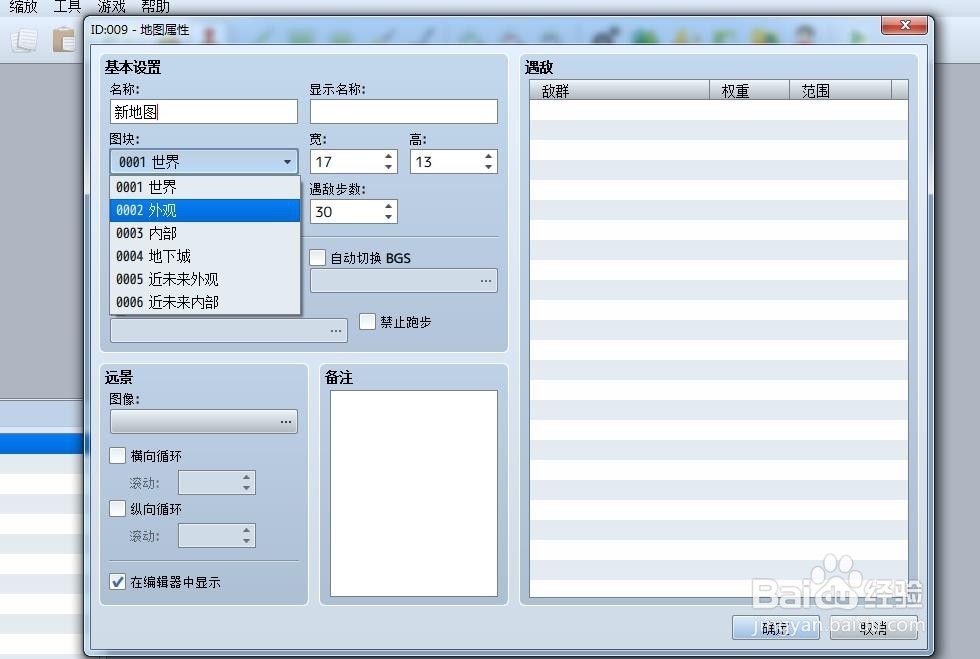Collapse the tileset dropdown arrow
This screenshot has width=980, height=659.
pyautogui.click(x=288, y=161)
